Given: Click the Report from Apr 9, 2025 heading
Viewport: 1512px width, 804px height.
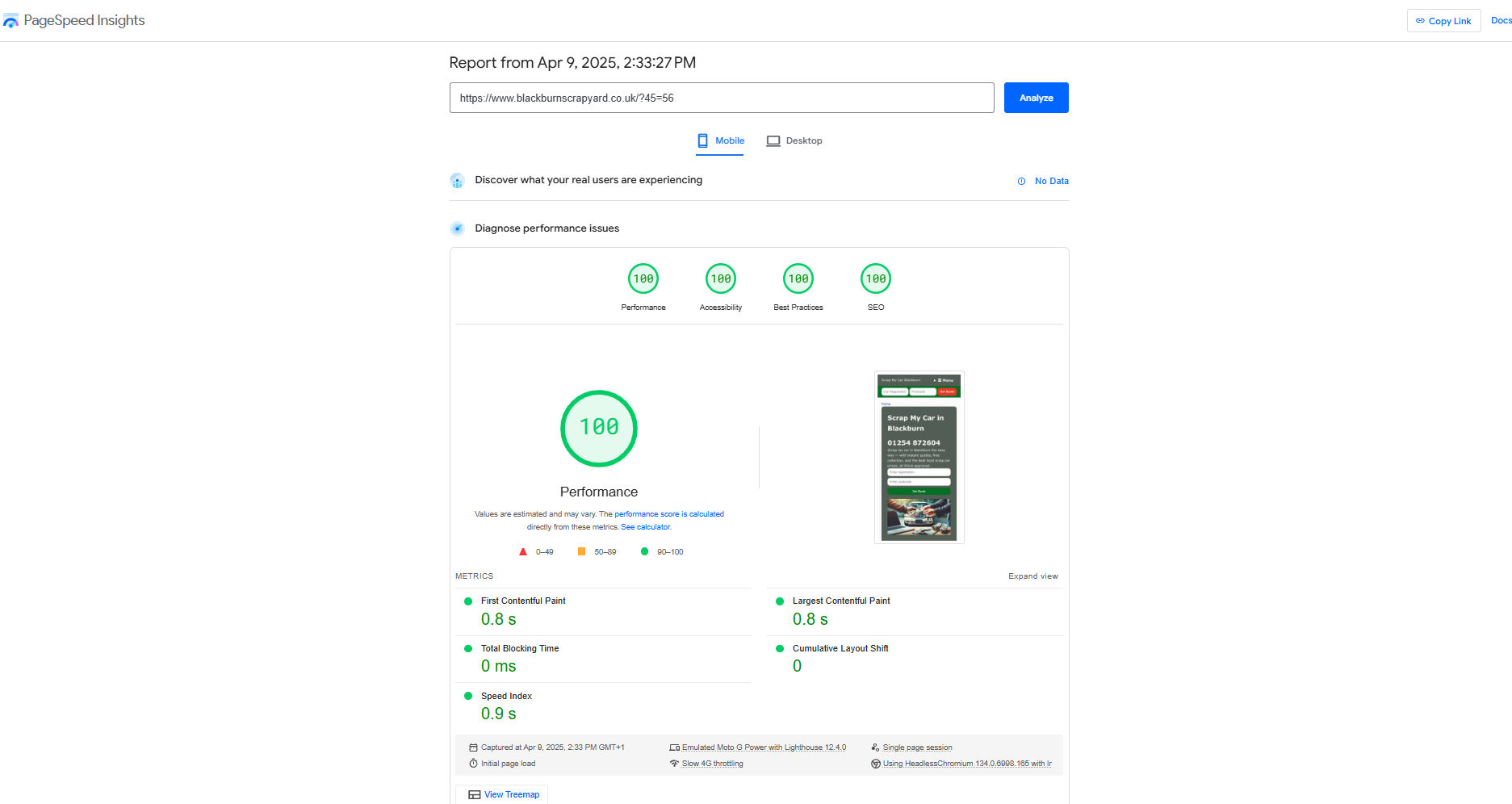Looking at the screenshot, I should click(x=572, y=63).
